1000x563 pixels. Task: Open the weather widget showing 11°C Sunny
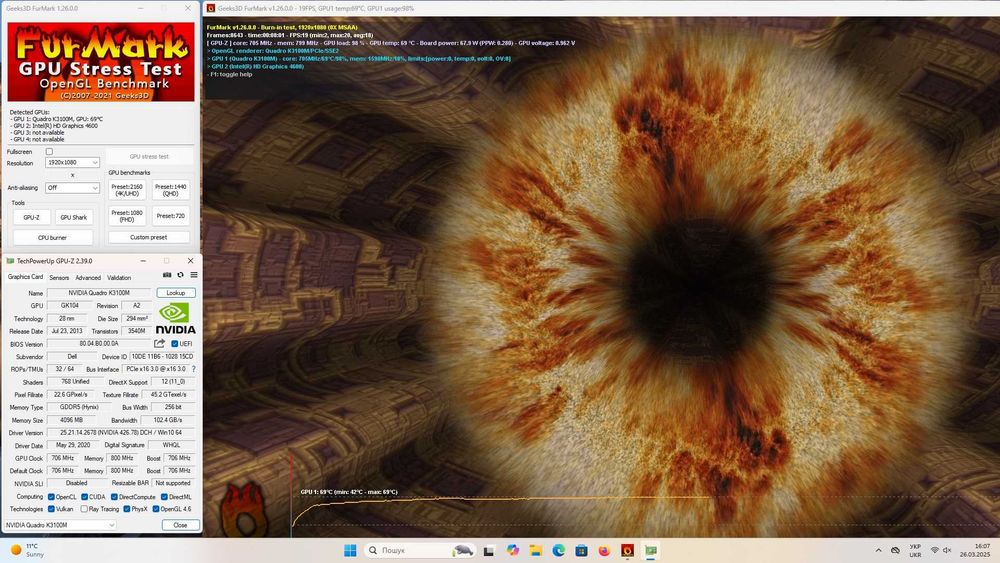pyautogui.click(x=27, y=550)
